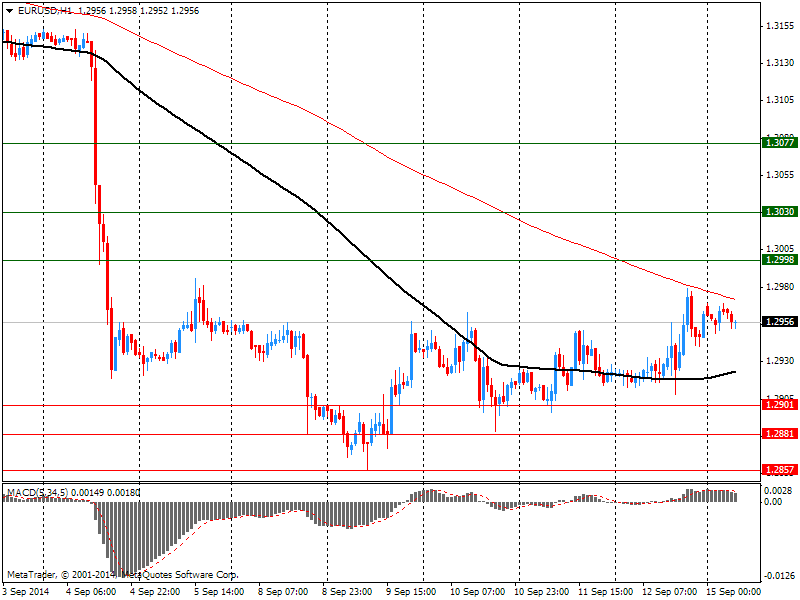Click the 5 Sep 14:00 time axis label
Viewport: 800px width, 600px height.
point(219,592)
